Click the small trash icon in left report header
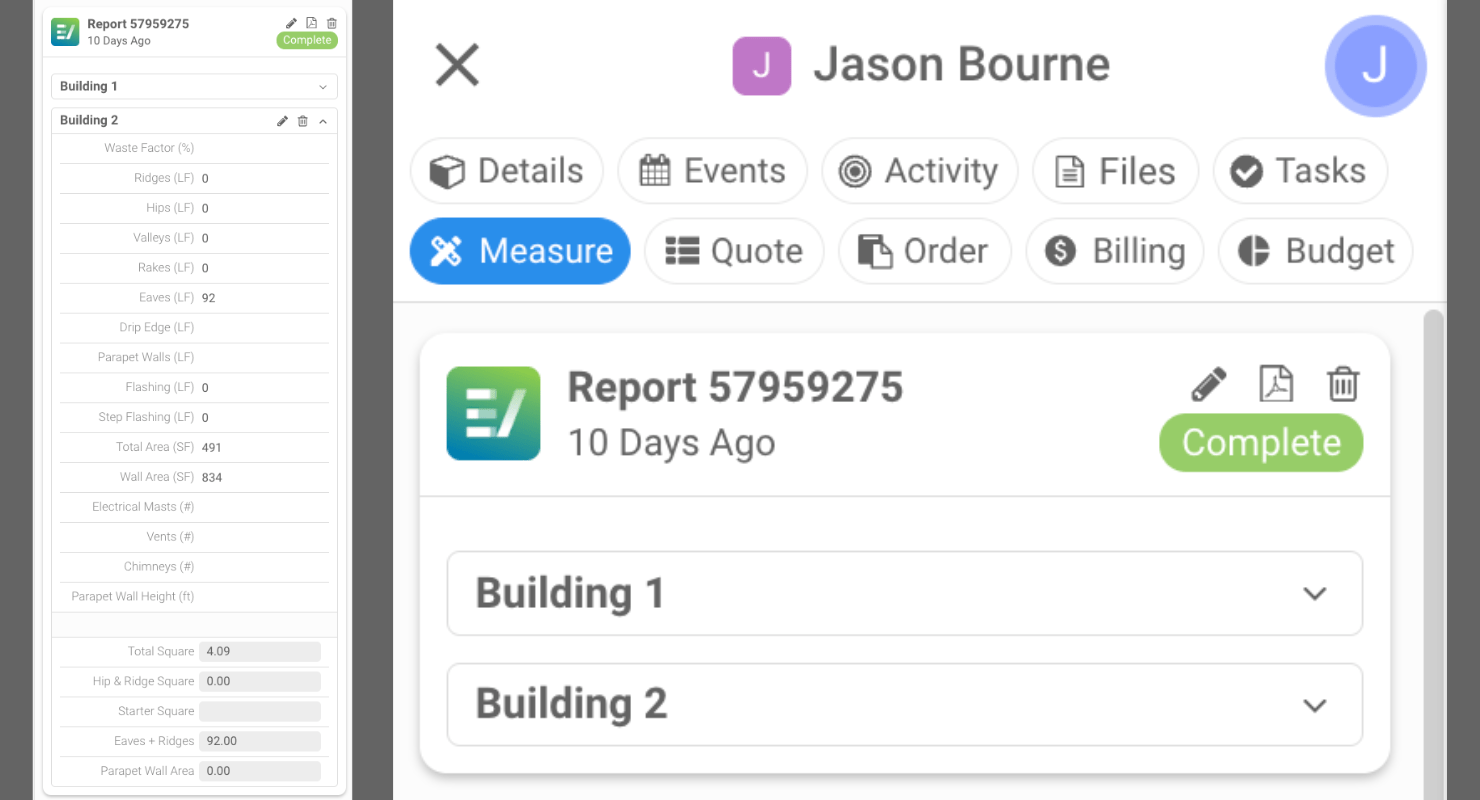 [332, 23]
